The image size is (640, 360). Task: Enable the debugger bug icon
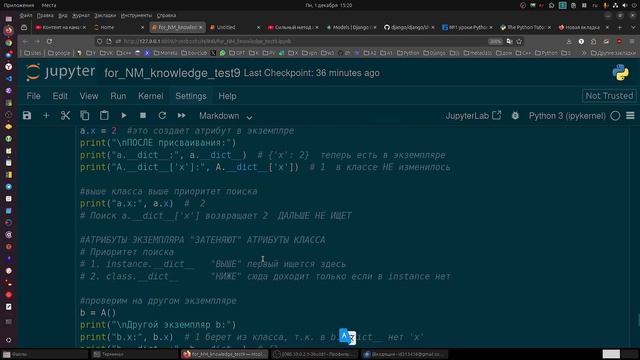click(x=515, y=116)
